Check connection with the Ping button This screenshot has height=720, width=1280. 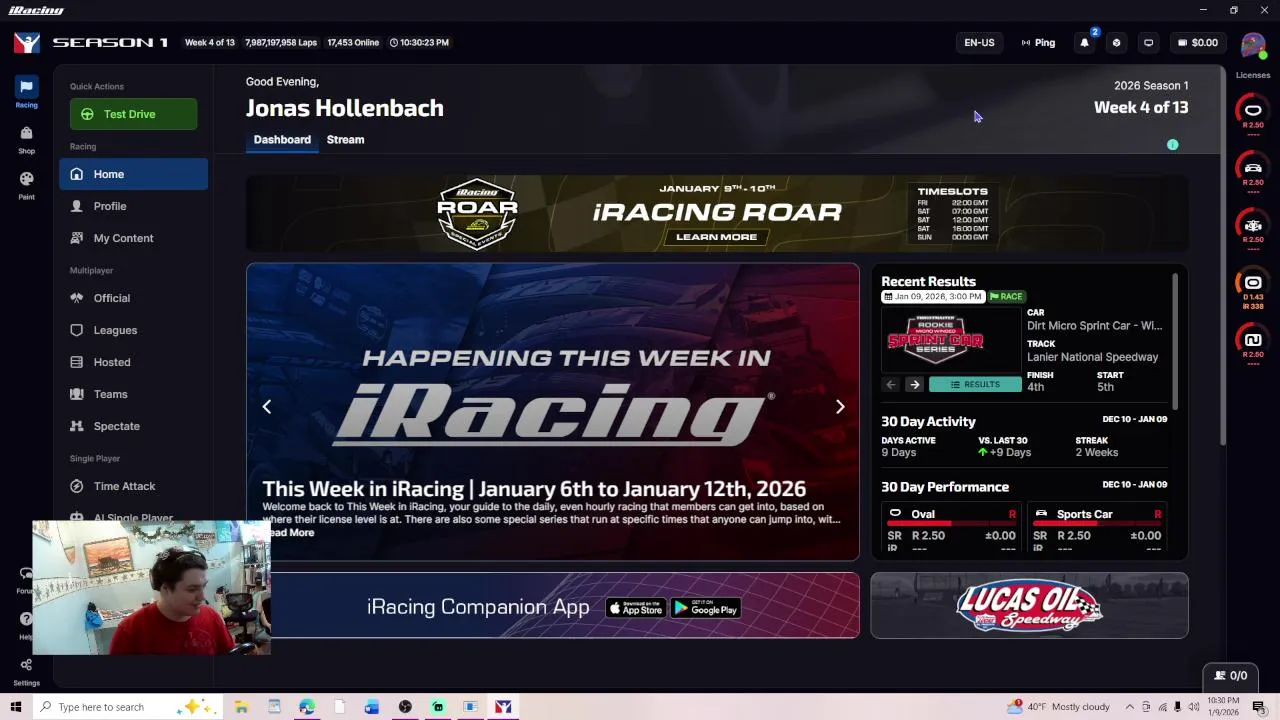1038,42
